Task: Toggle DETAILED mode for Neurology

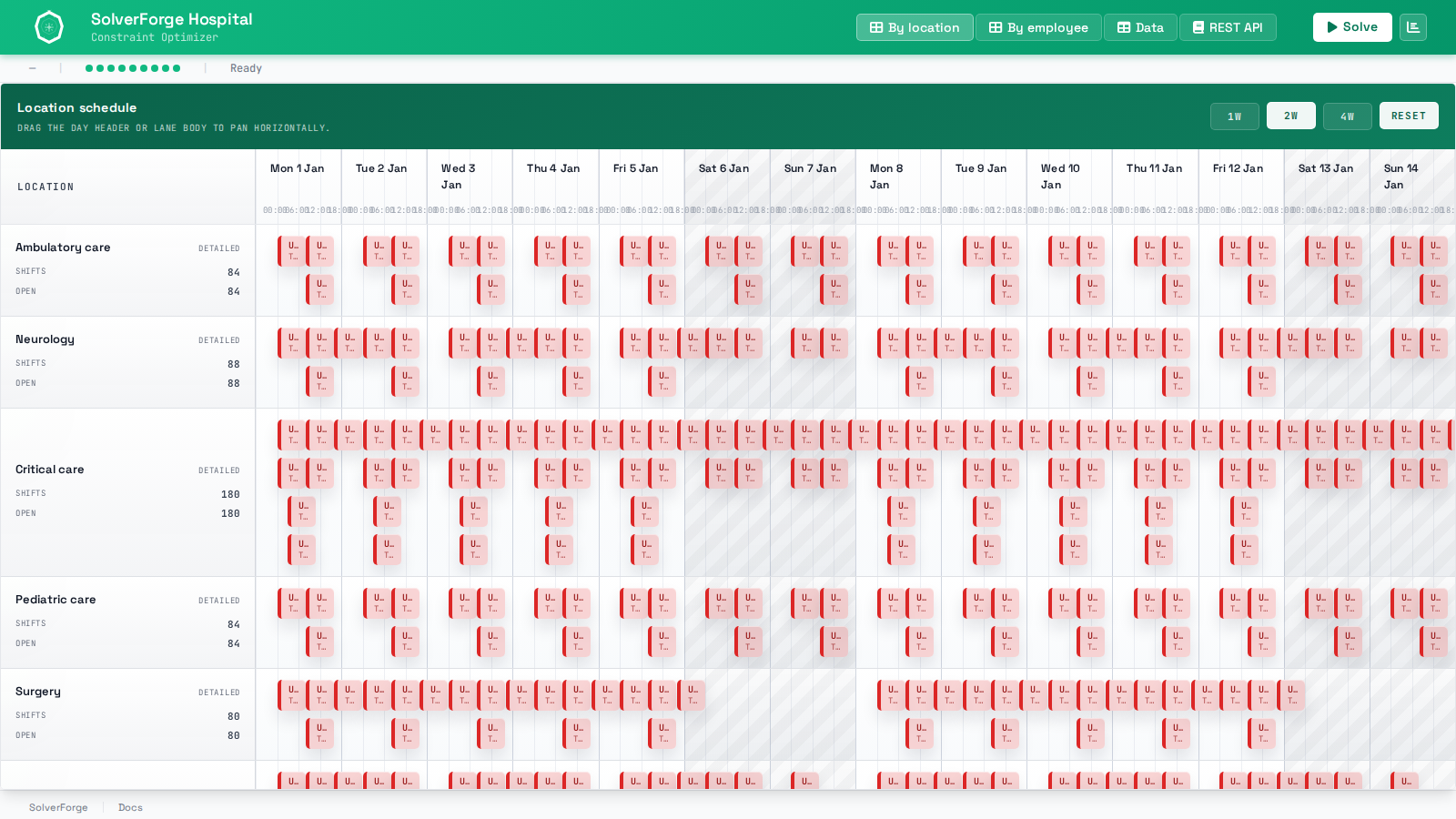Action: 219,340
